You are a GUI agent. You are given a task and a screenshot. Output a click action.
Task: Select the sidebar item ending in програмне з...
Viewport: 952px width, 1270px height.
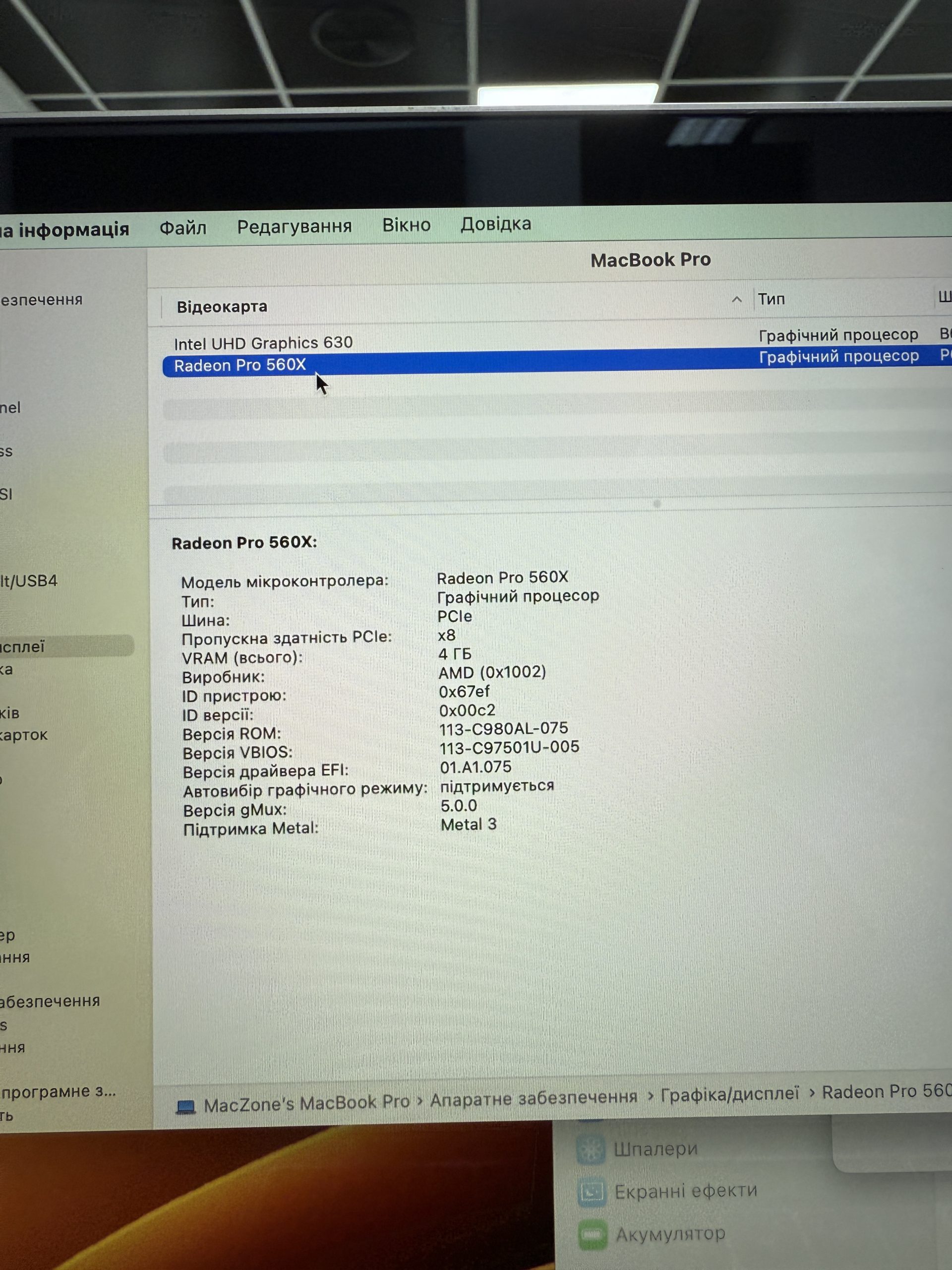[58, 1091]
